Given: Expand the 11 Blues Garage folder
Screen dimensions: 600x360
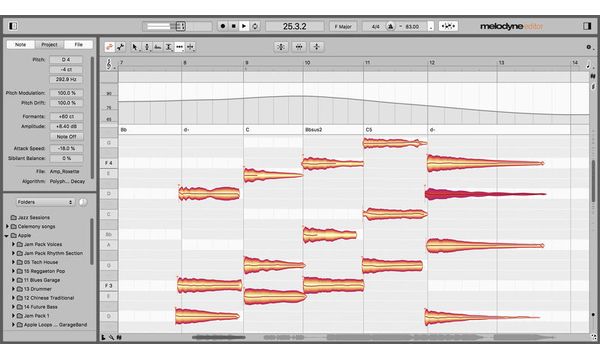Looking at the screenshot, I should click(x=13, y=280).
